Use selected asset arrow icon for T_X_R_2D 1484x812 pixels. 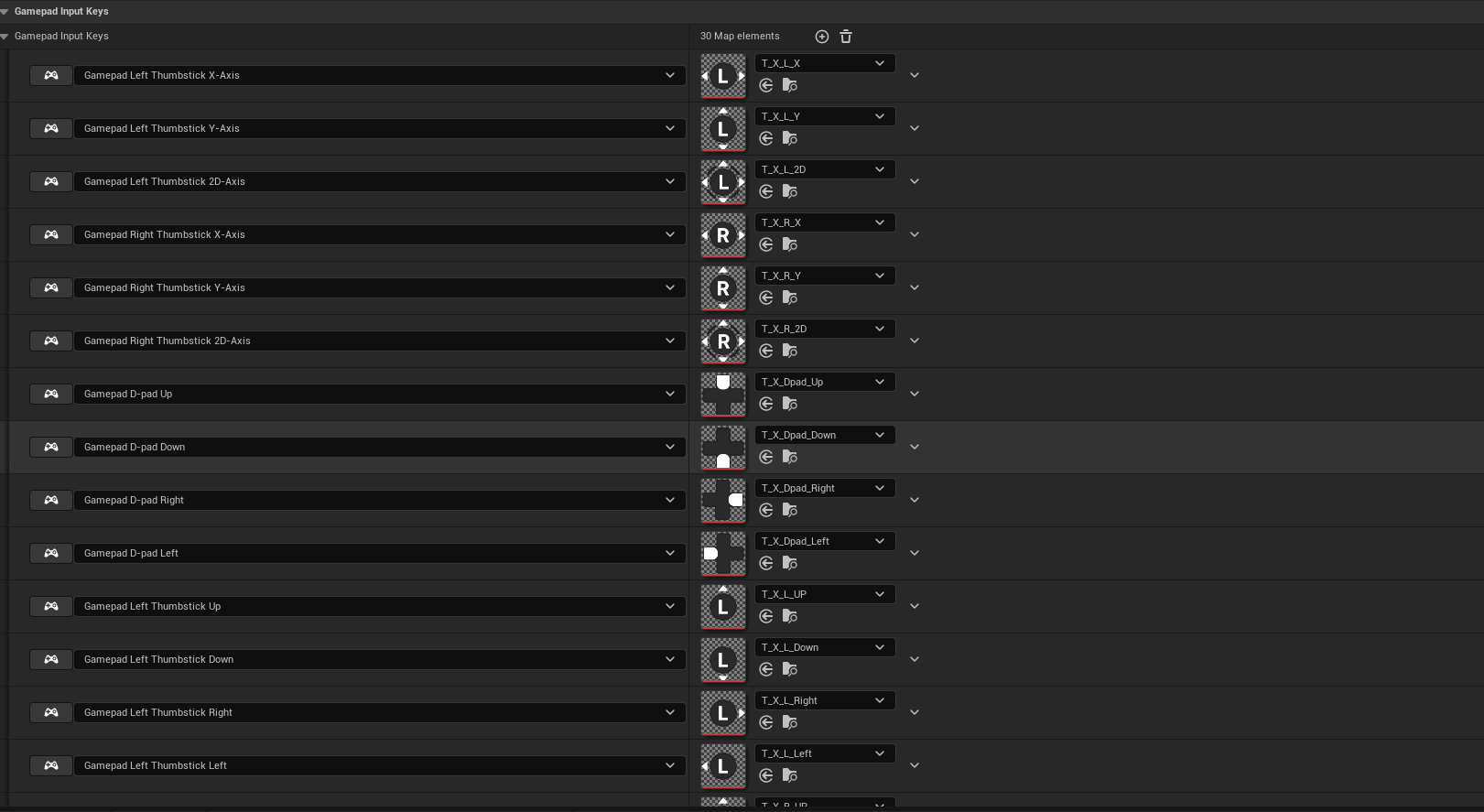tap(766, 351)
